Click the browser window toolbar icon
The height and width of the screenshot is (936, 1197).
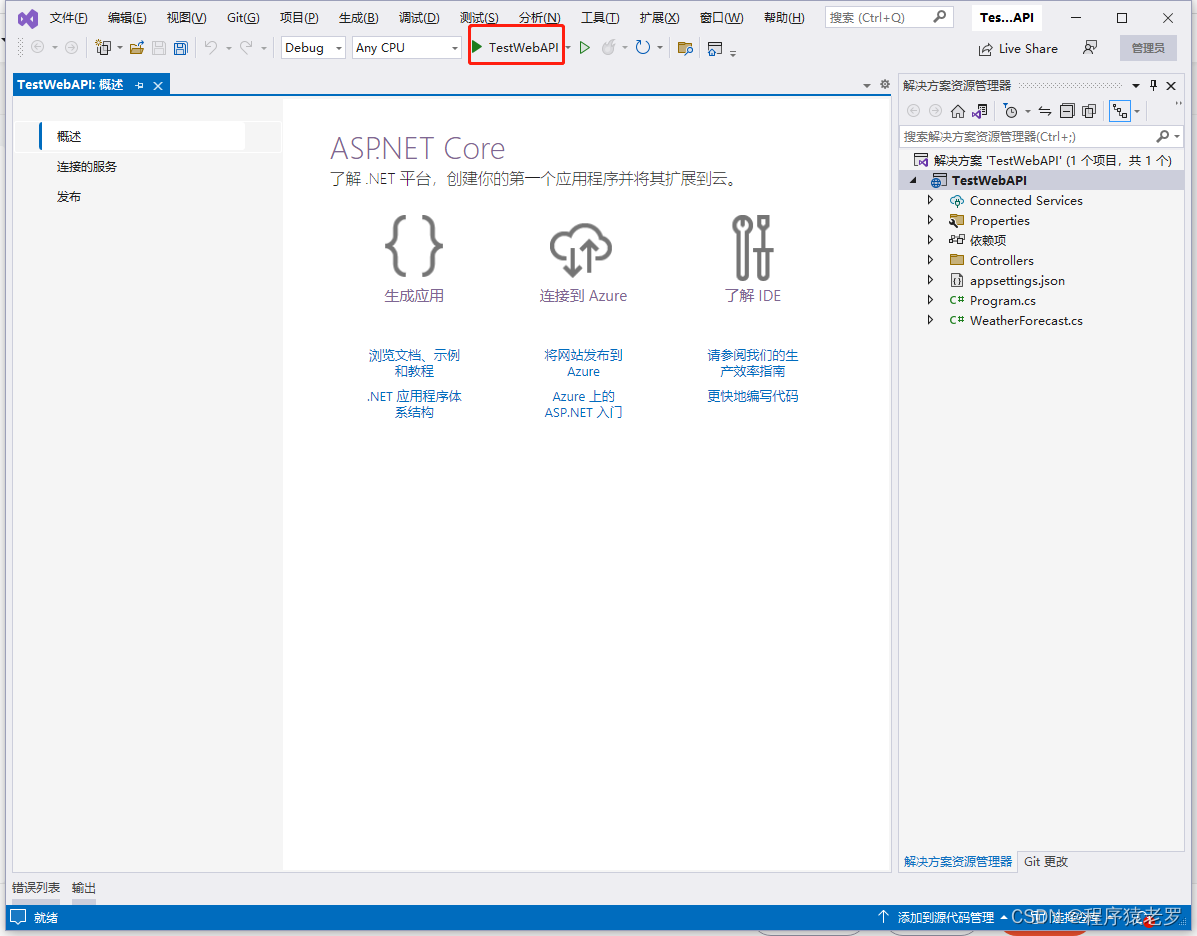tap(715, 49)
